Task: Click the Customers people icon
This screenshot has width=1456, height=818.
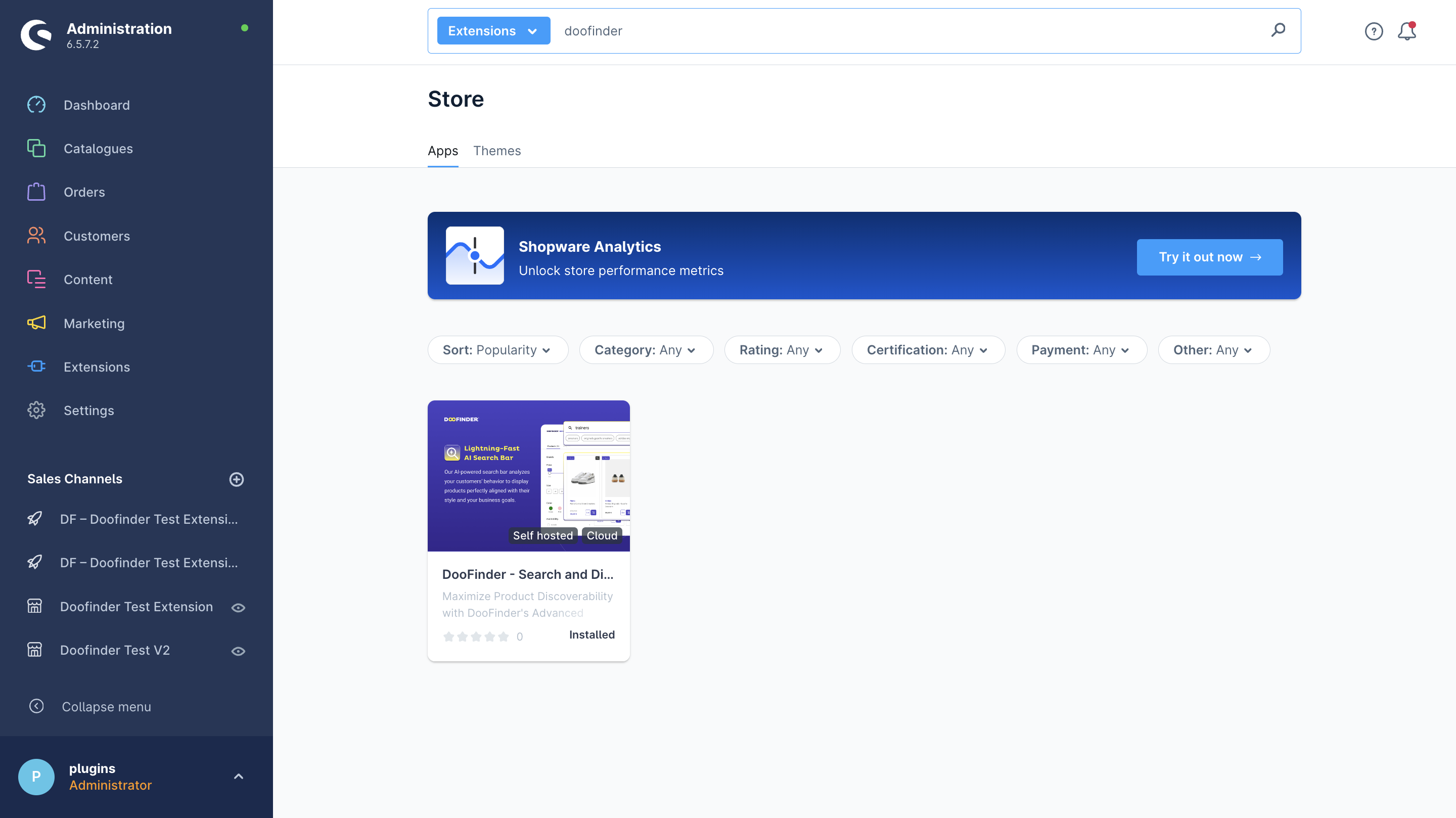Action: tap(36, 236)
